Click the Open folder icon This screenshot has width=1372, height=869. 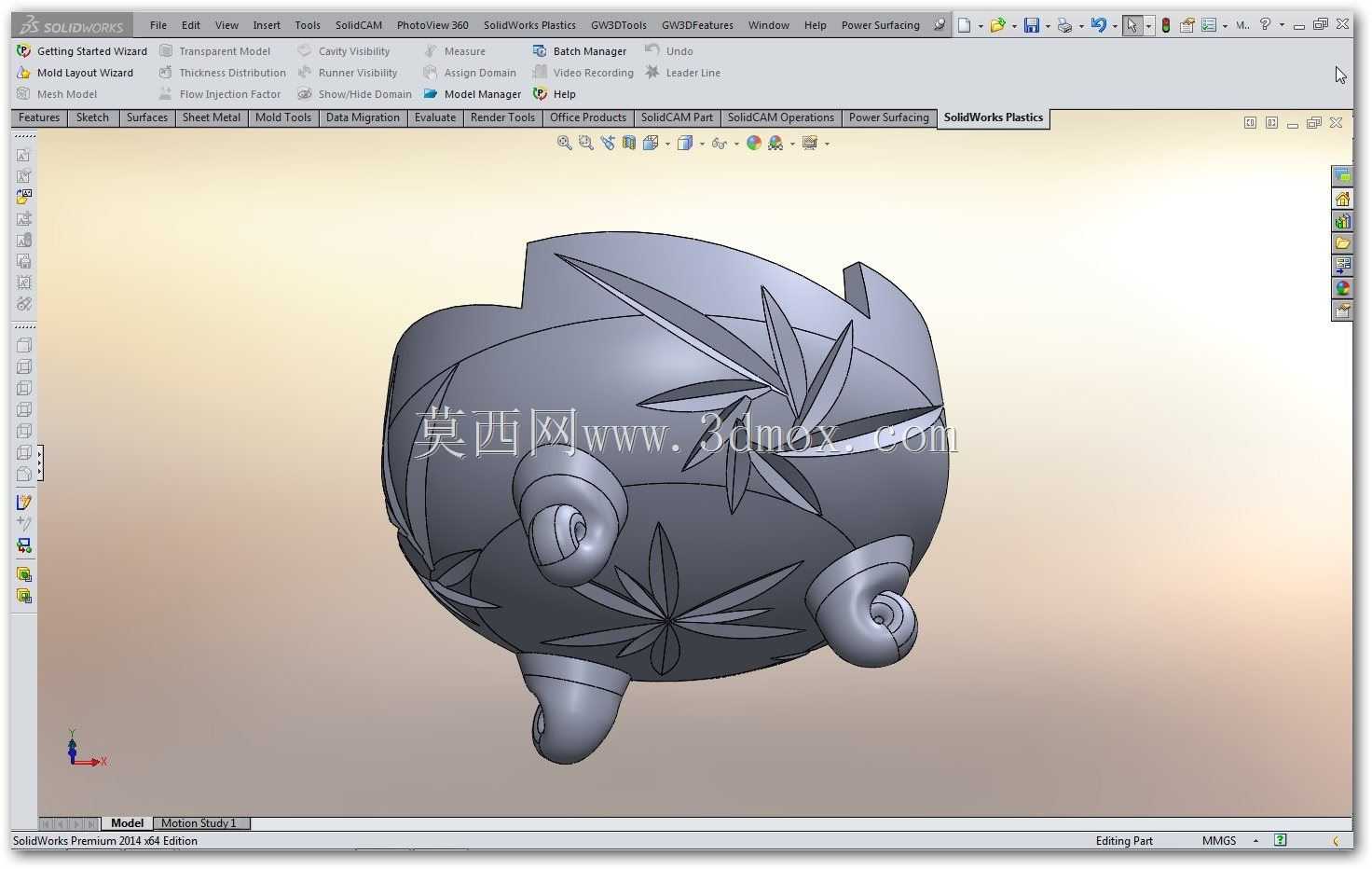997,25
